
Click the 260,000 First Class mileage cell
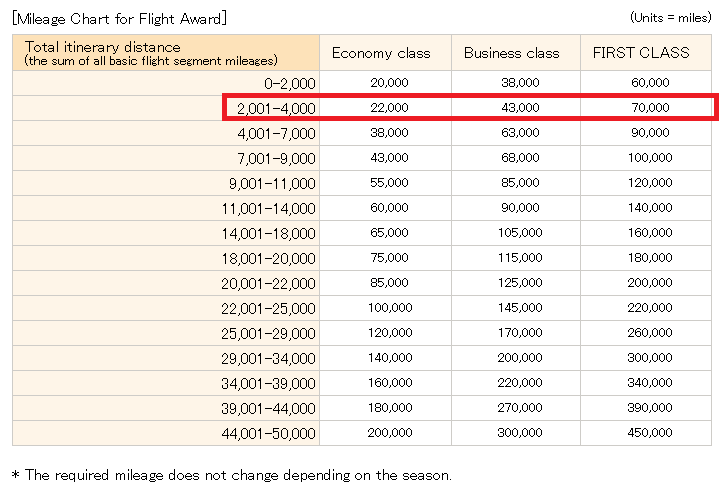click(649, 333)
